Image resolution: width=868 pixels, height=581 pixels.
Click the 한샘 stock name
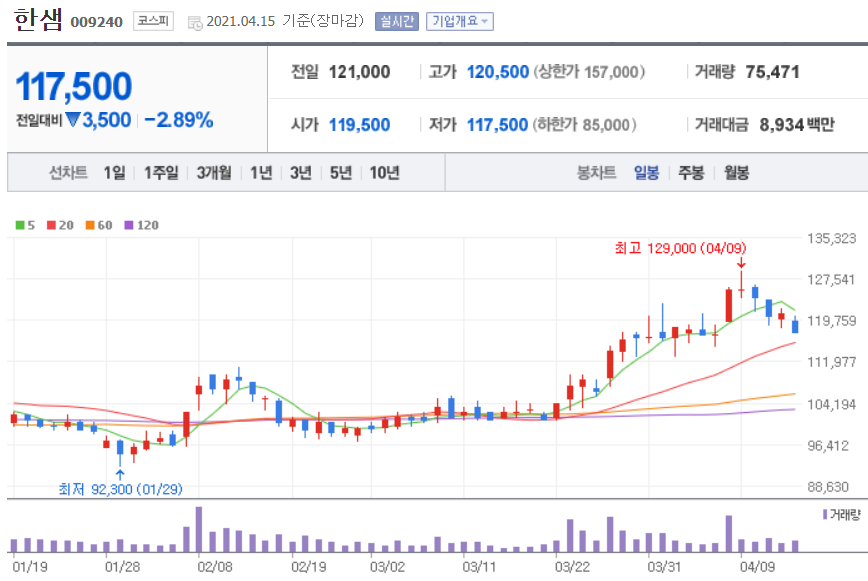pos(38,20)
